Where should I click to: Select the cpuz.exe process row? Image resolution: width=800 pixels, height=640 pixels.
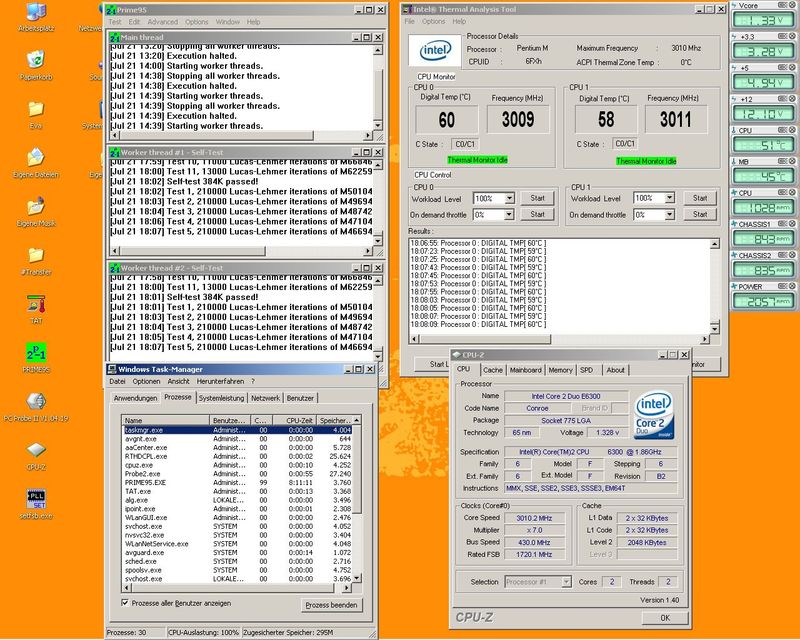pyautogui.click(x=237, y=465)
